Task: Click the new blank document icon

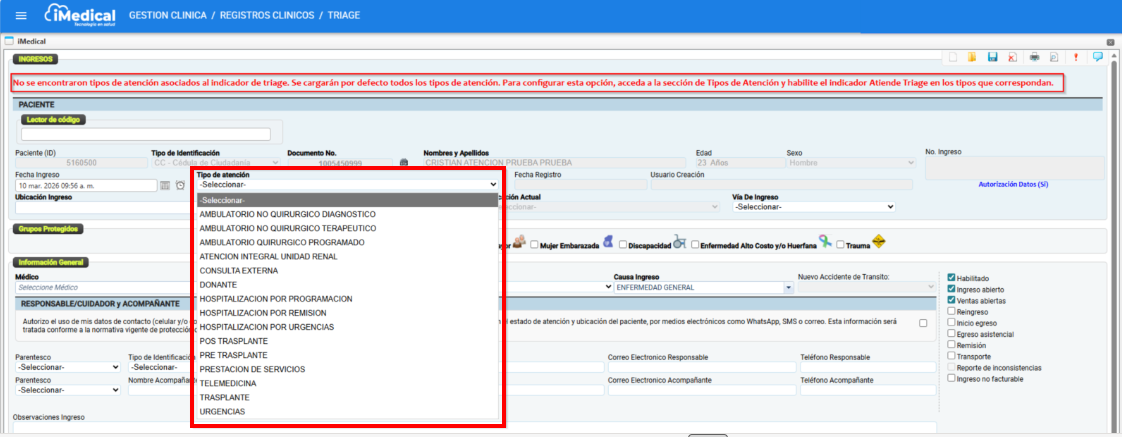Action: pyautogui.click(x=953, y=57)
